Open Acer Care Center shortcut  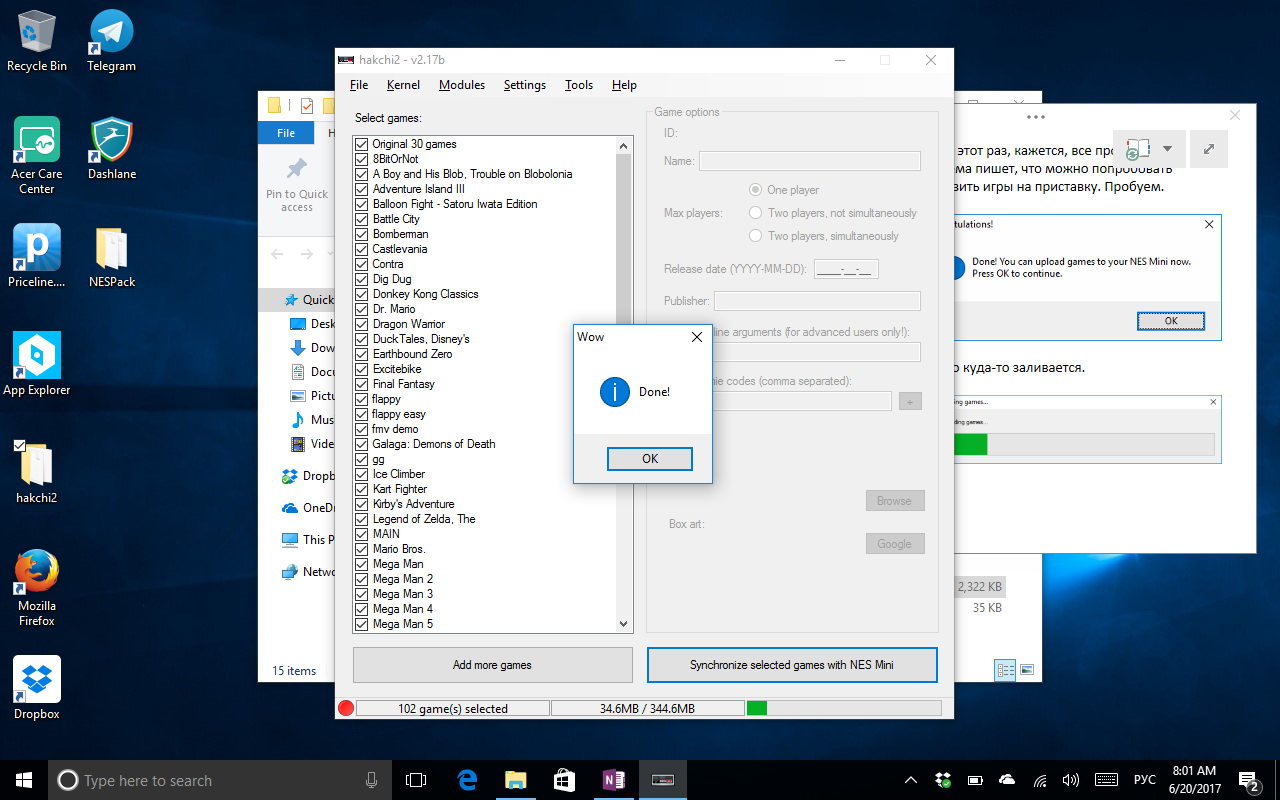(x=37, y=155)
